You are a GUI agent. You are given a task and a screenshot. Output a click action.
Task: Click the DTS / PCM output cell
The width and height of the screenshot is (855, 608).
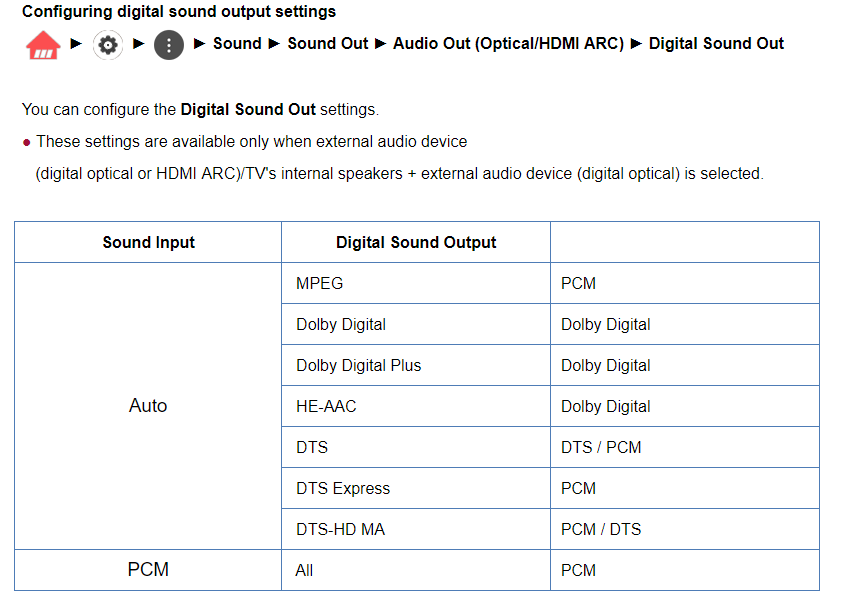click(685, 447)
